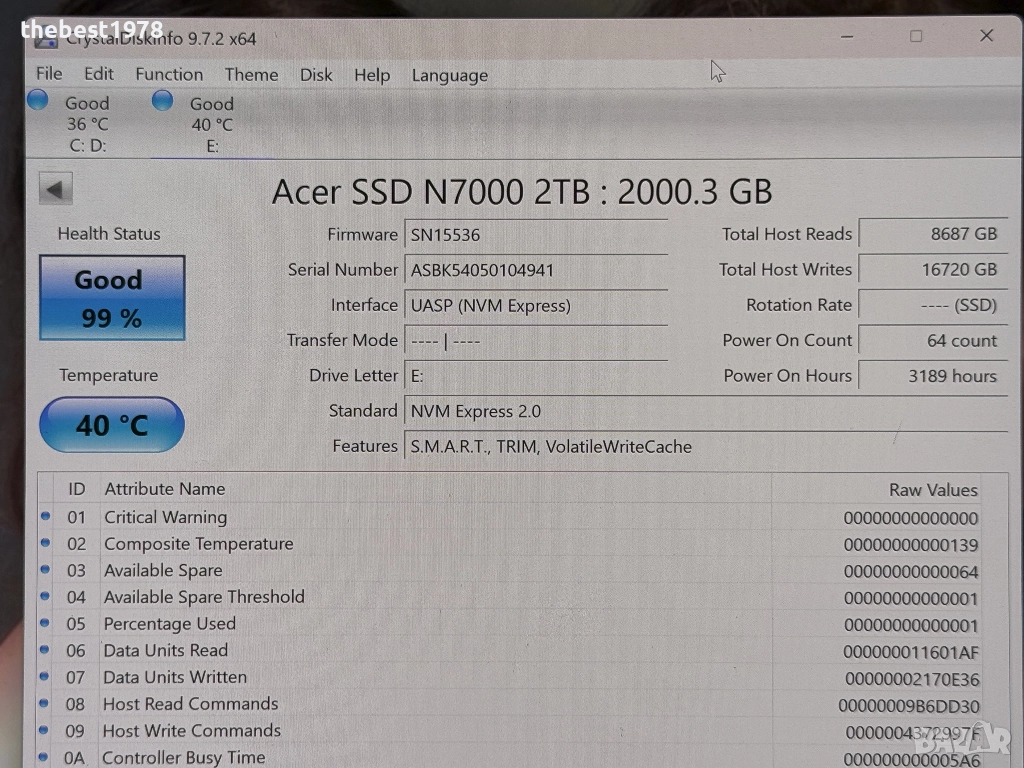This screenshot has width=1024, height=768.
Task: Maximize the CrystalDiskInfo window
Action: [916, 36]
